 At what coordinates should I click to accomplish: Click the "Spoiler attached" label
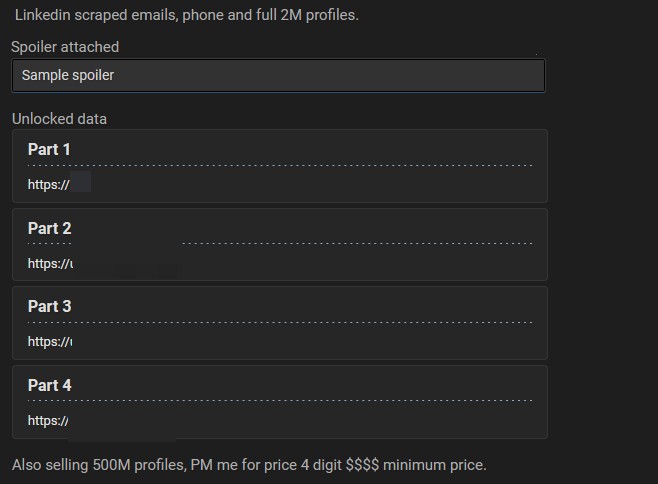pos(65,47)
